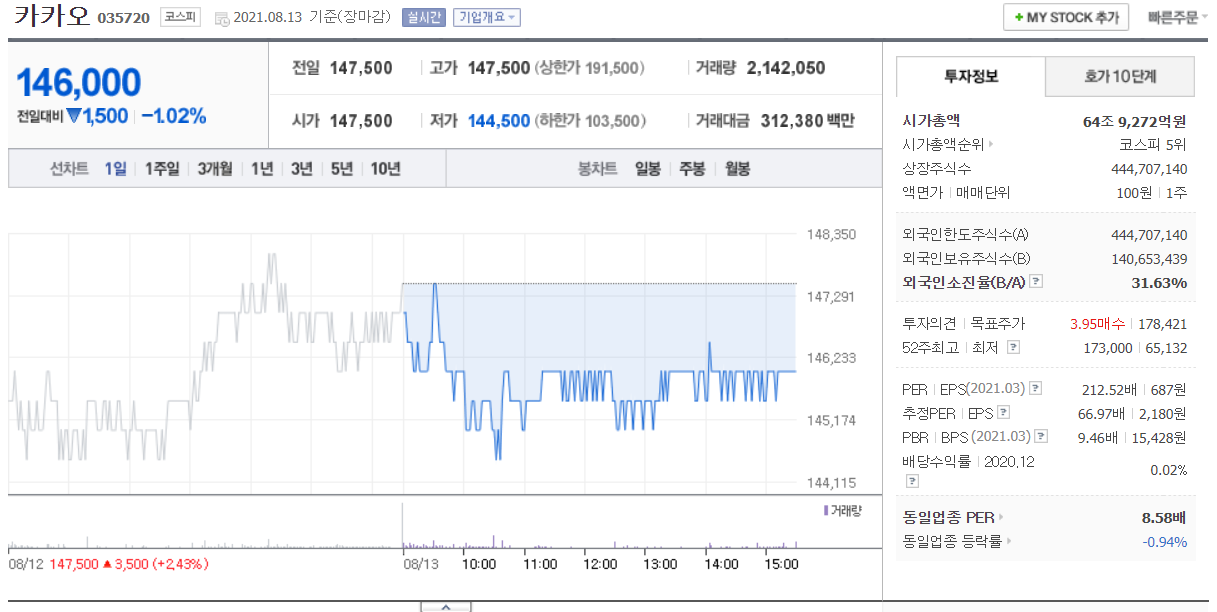1217x612 pixels.
Task: Click calendar icon before 2021.08.13 date
Action: point(221,18)
